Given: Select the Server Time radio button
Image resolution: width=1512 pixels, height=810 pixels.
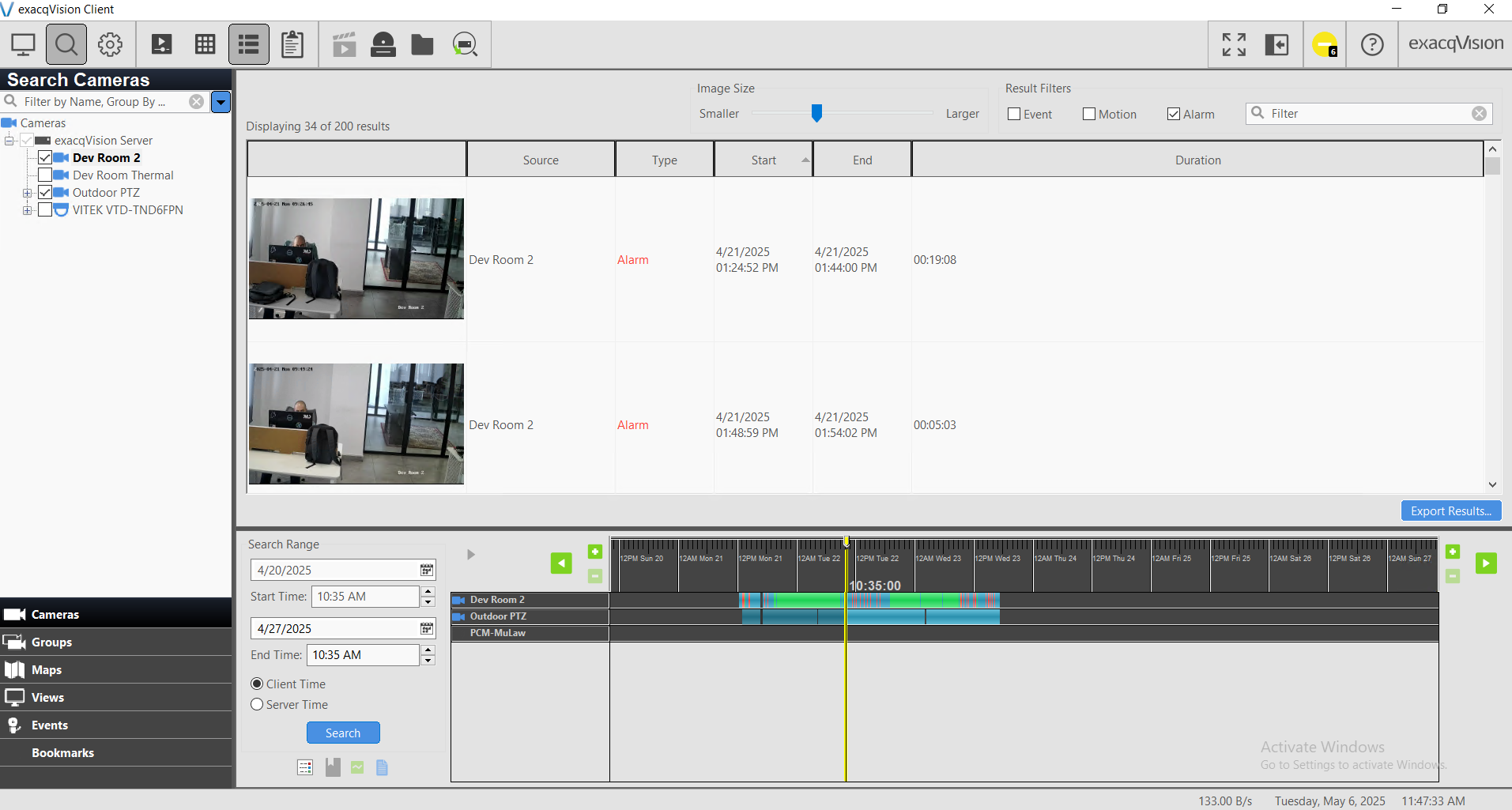Looking at the screenshot, I should click(257, 704).
